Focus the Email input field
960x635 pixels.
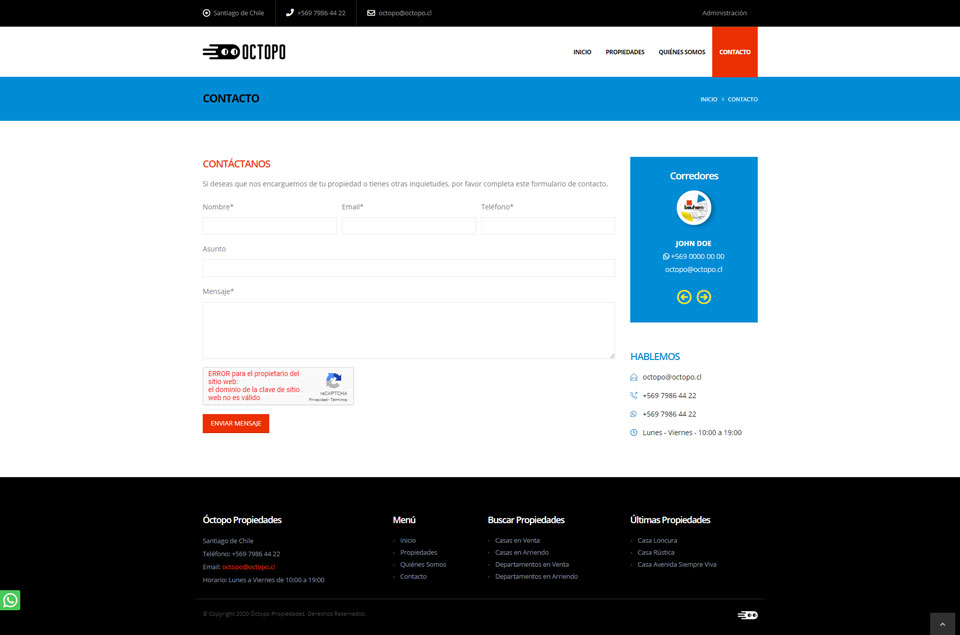click(x=408, y=226)
